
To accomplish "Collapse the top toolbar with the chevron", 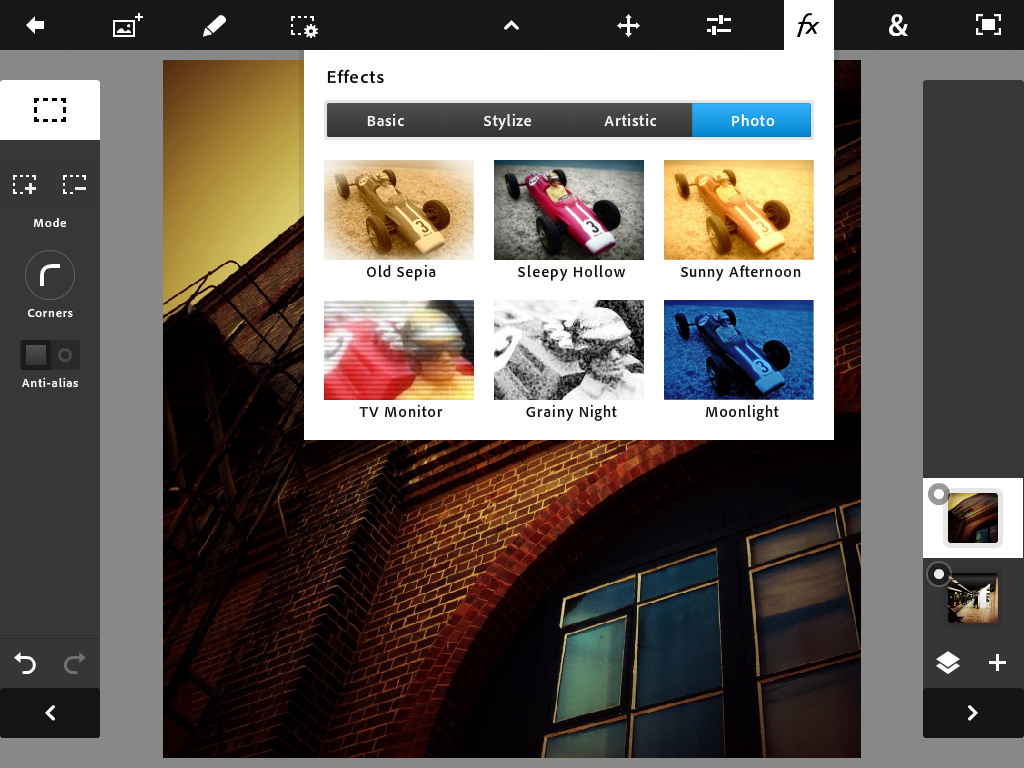I will tap(511, 26).
